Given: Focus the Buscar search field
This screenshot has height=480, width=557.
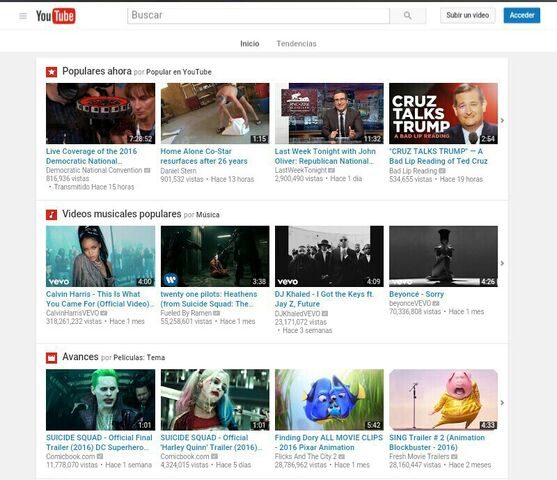Looking at the screenshot, I should (258, 15).
